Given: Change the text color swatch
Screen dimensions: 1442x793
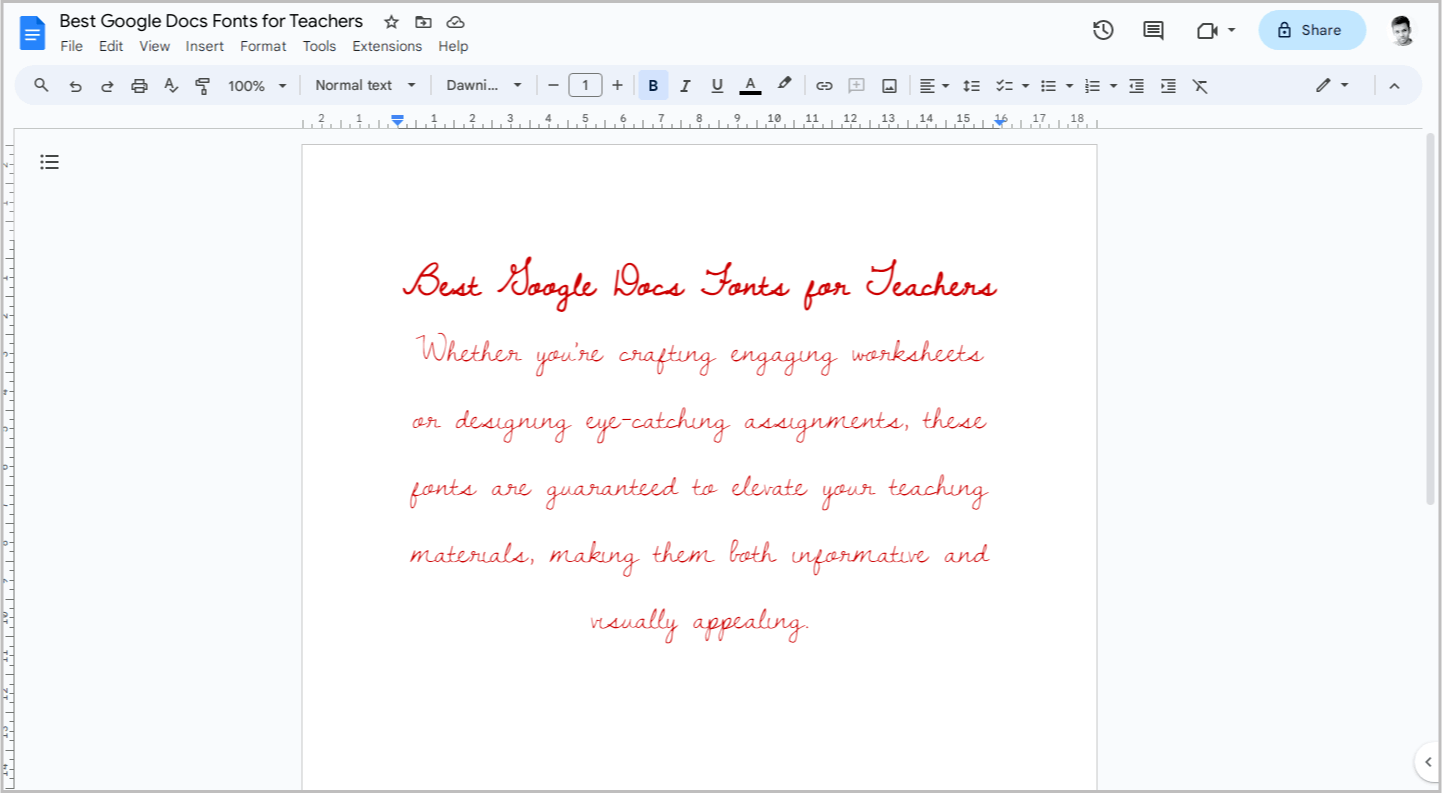Looking at the screenshot, I should coord(750,85).
